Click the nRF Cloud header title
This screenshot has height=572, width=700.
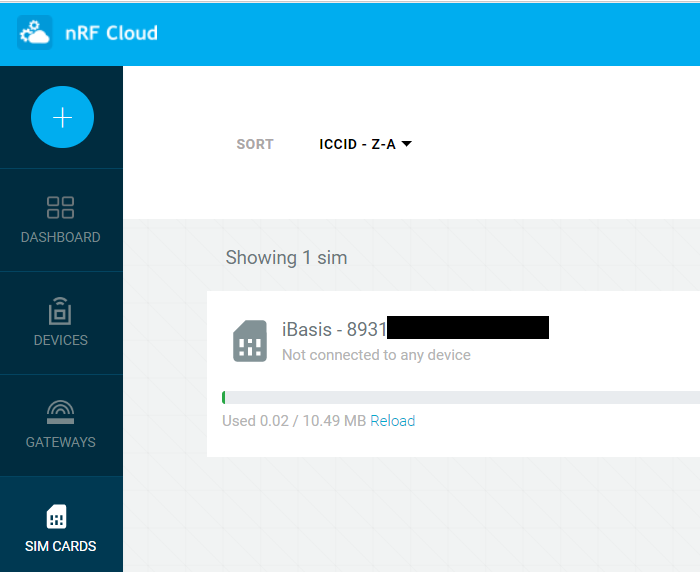pyautogui.click(x=112, y=33)
